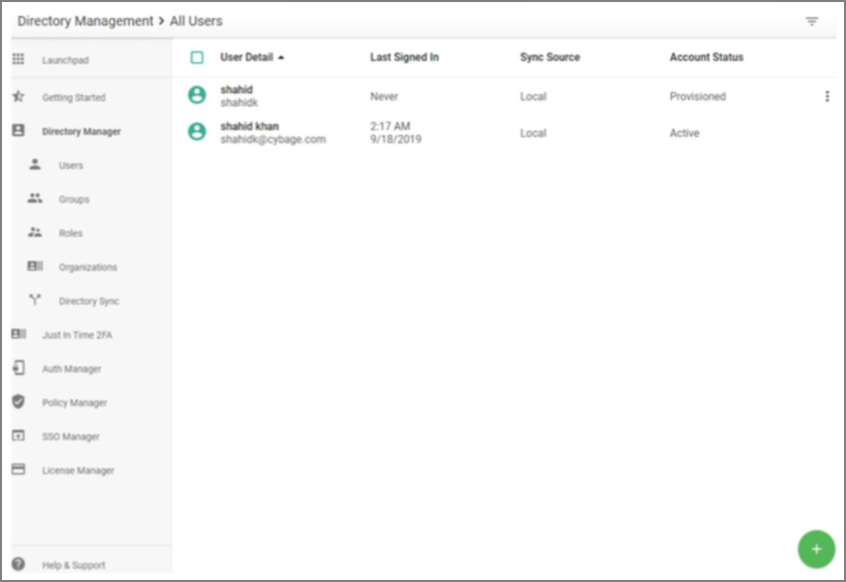The image size is (846, 582).
Task: Go to Groups under Directory Manager
Action: pos(74,200)
